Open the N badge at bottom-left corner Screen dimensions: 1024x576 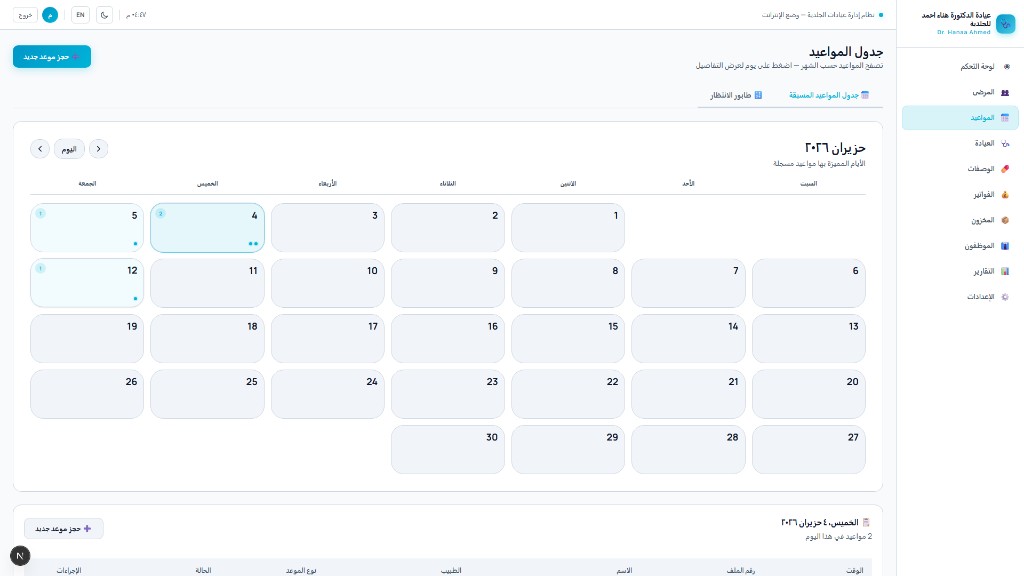(x=20, y=556)
